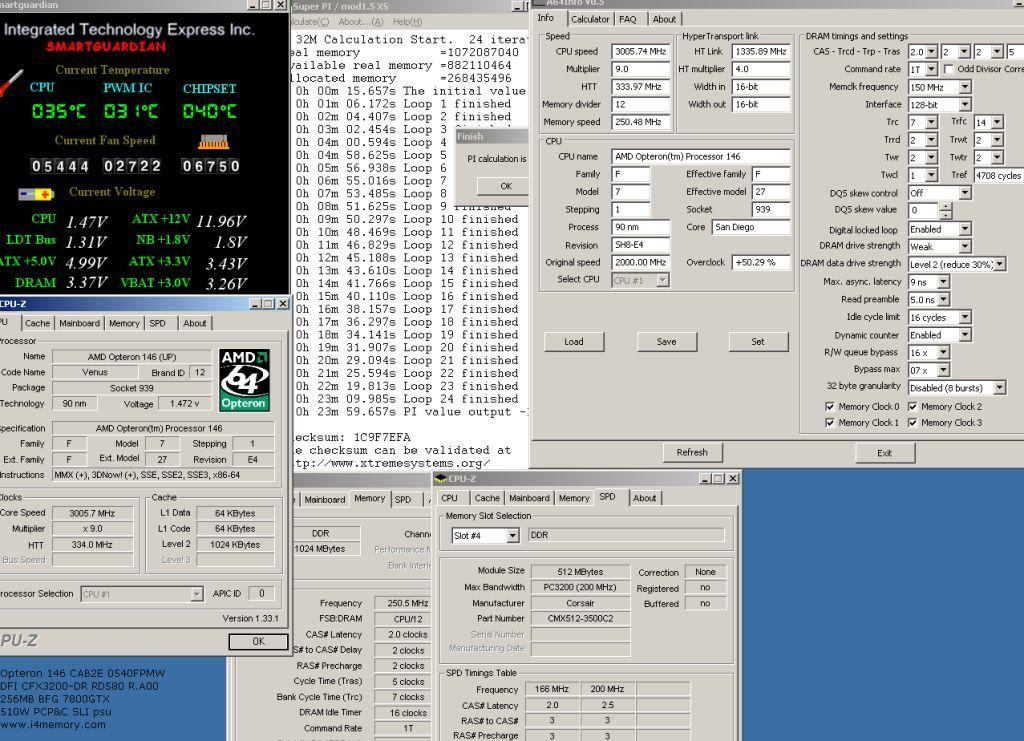Enable the Odd Divisor Correct checkbox
The width and height of the screenshot is (1024, 741).
click(x=948, y=69)
